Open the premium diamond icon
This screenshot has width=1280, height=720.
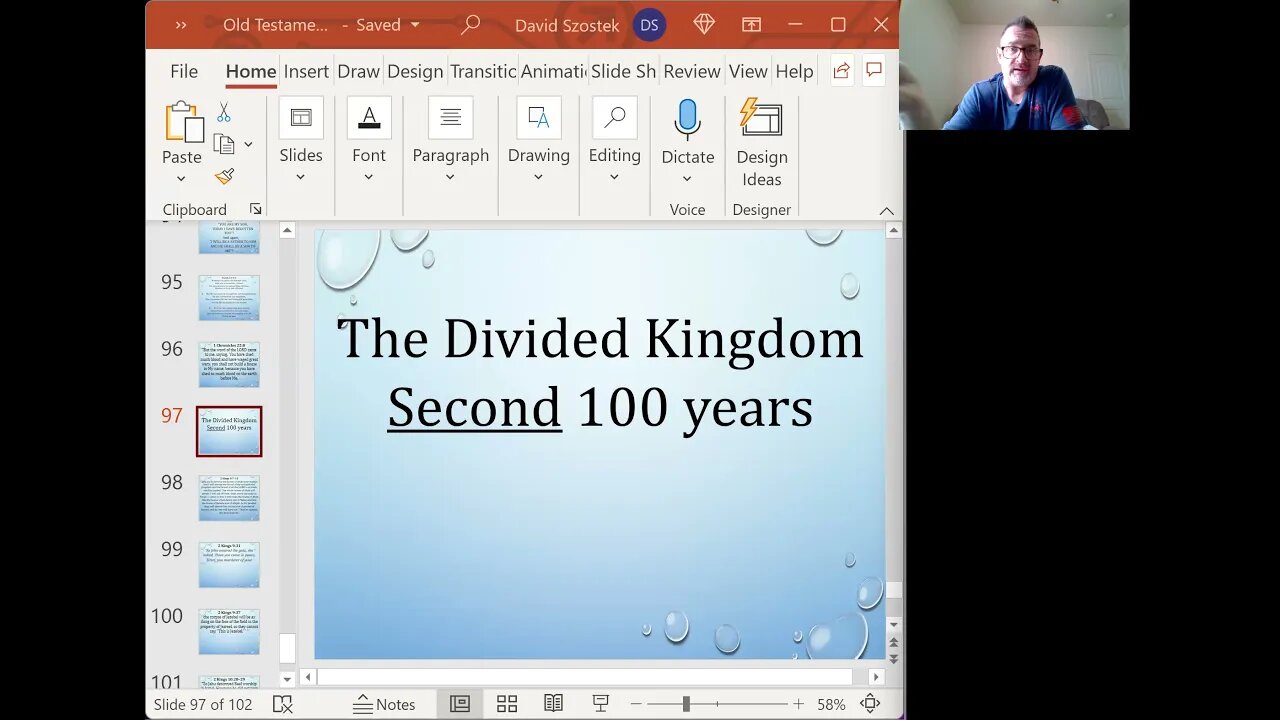[x=704, y=25]
